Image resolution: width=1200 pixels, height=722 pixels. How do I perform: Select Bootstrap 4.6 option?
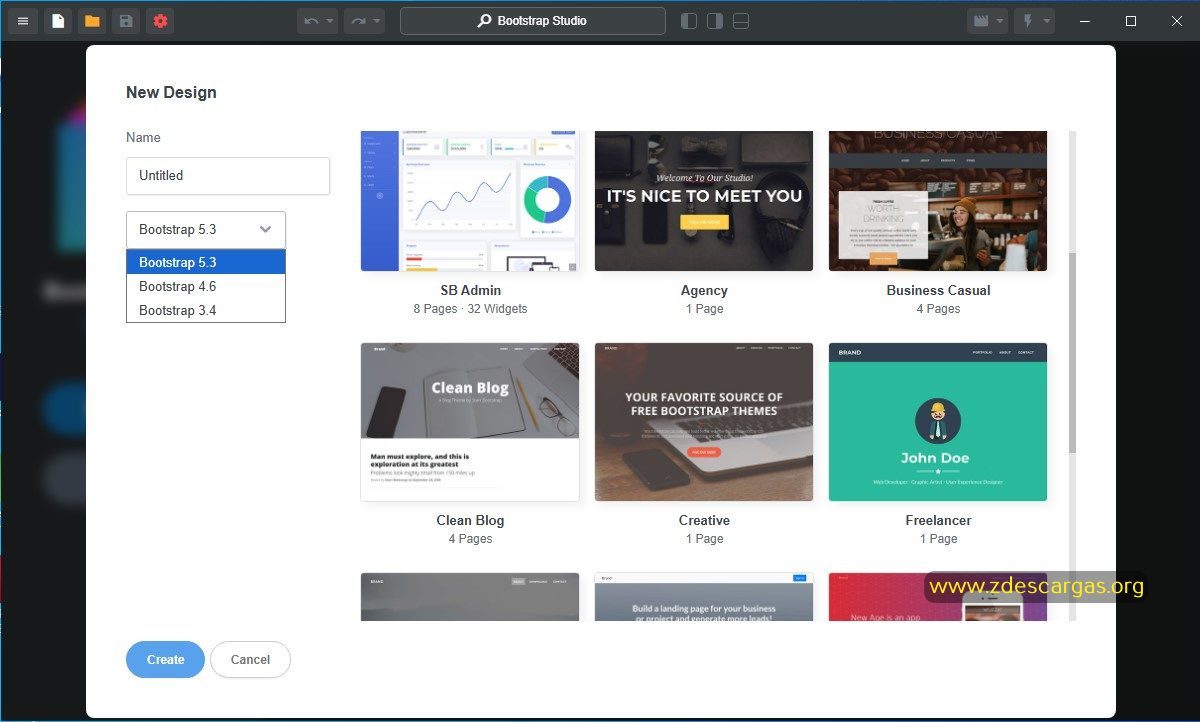pyautogui.click(x=206, y=286)
